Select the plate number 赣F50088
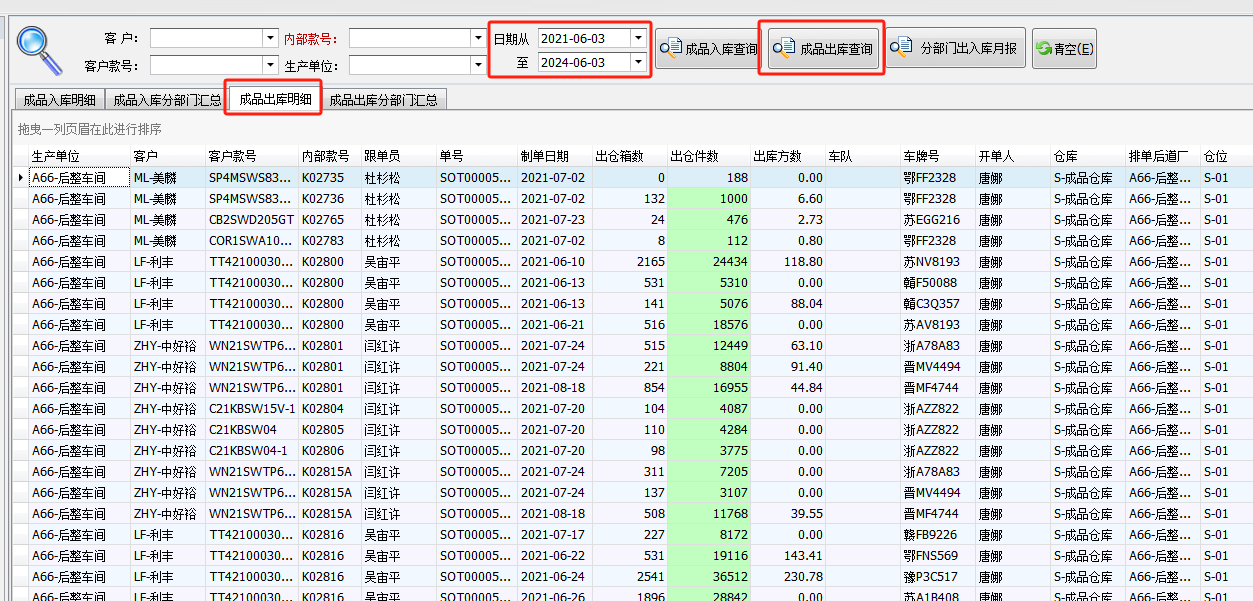Screen dimensions: 1253x601 938,282
